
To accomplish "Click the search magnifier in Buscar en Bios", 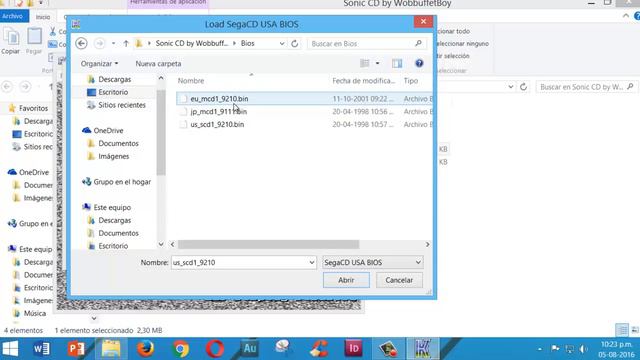I will 418,43.
